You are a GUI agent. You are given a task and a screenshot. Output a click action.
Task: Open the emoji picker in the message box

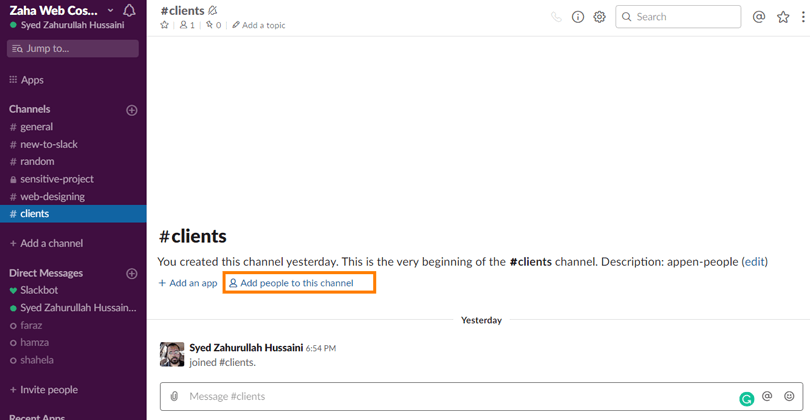coord(790,397)
